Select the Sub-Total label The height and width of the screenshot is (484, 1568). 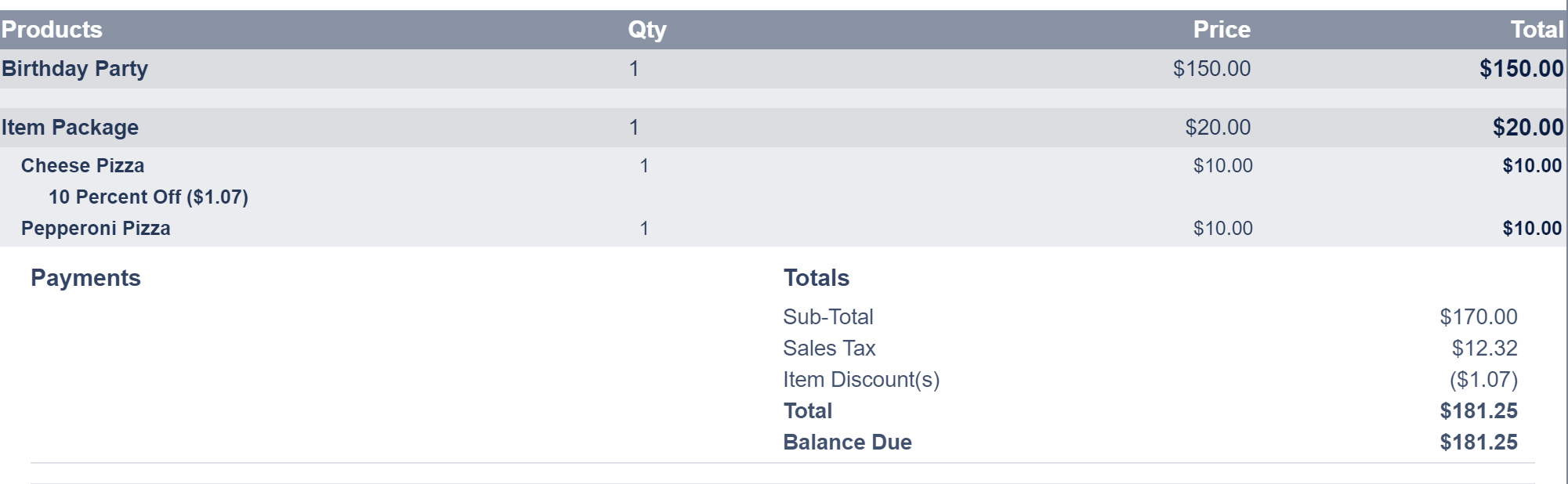pos(827,317)
